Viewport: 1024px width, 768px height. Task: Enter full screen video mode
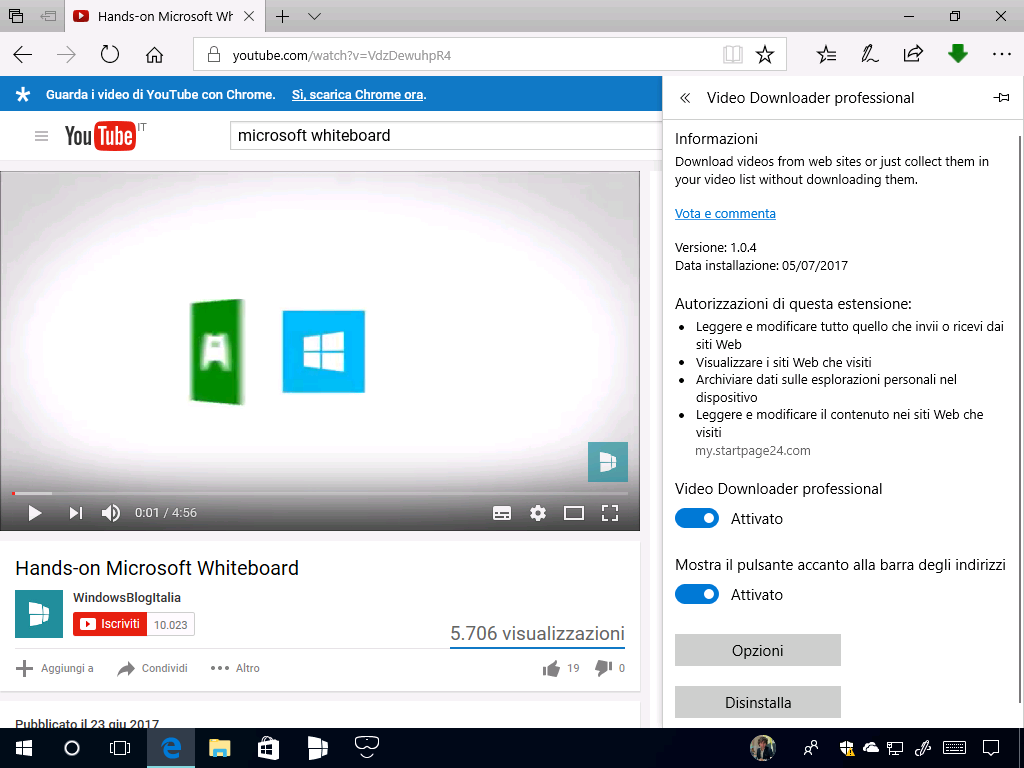(610, 513)
